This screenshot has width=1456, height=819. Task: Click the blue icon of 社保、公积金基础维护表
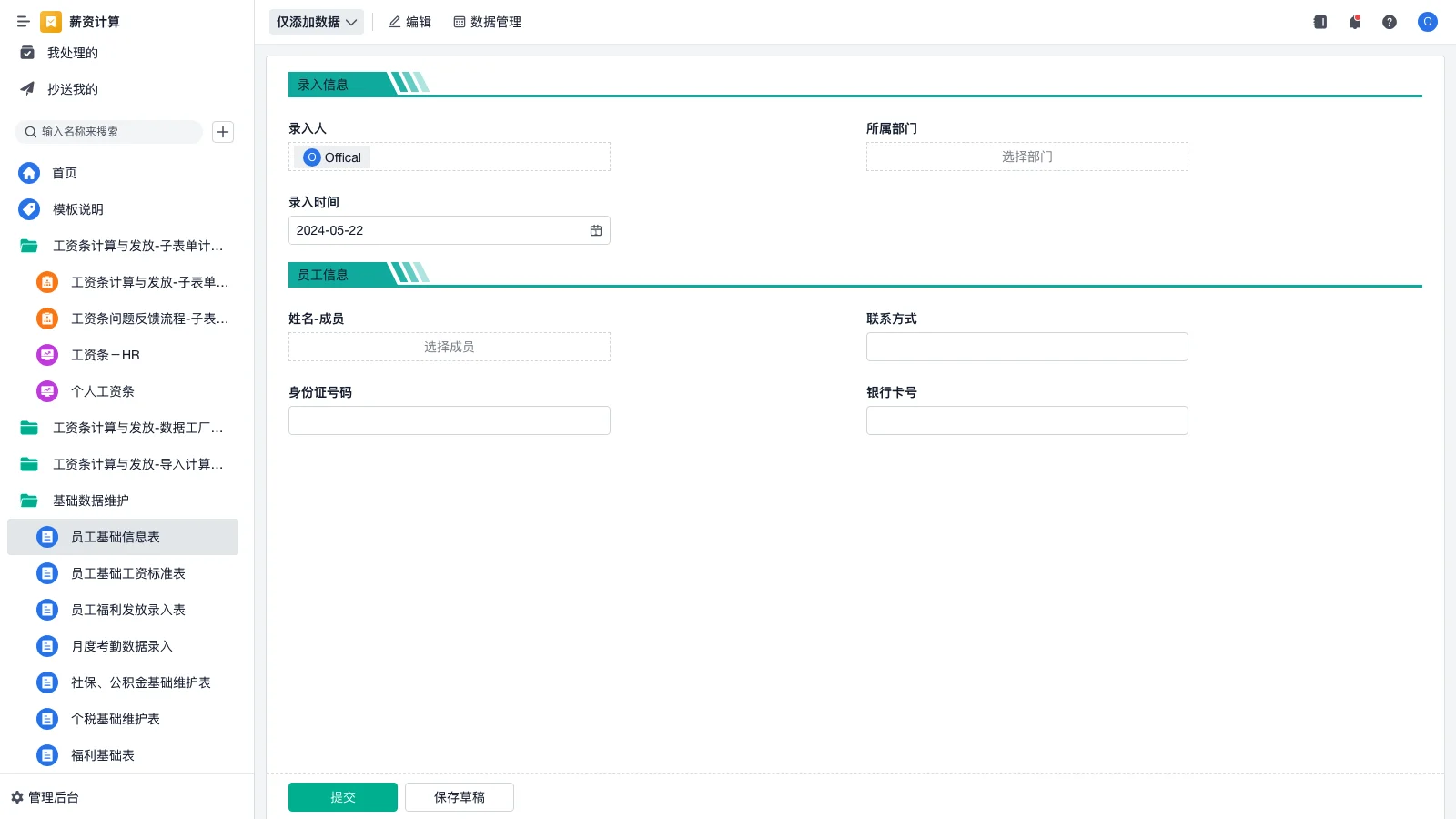tap(47, 682)
